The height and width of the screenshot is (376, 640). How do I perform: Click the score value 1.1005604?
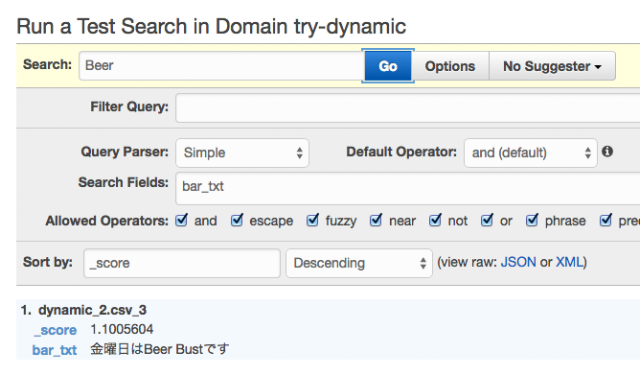[122, 329]
